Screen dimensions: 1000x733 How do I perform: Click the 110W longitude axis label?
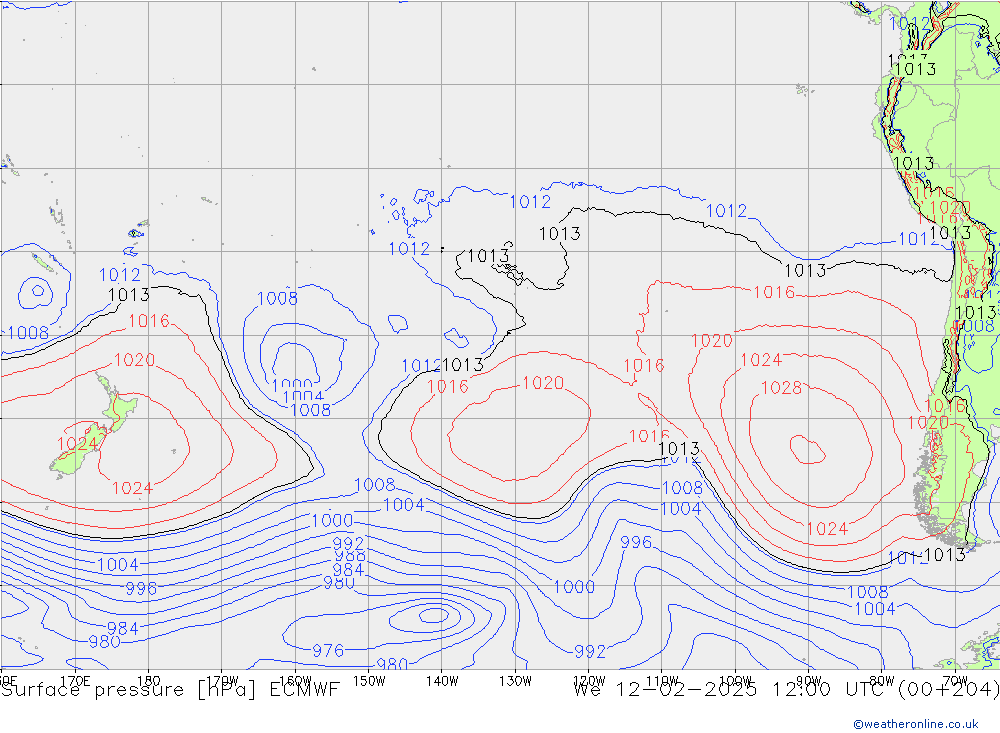662,681
